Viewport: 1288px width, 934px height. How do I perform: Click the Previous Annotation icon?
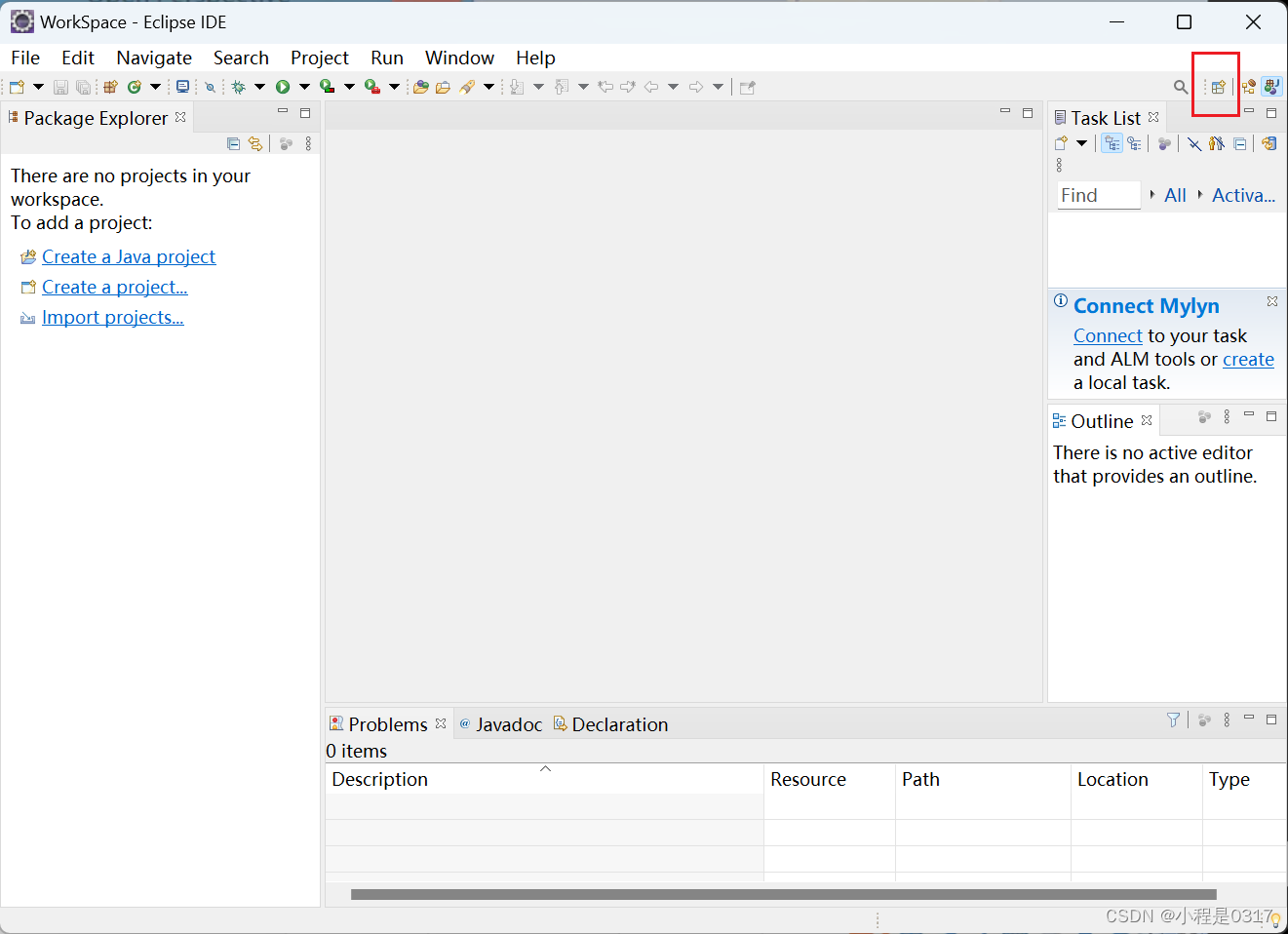(562, 87)
